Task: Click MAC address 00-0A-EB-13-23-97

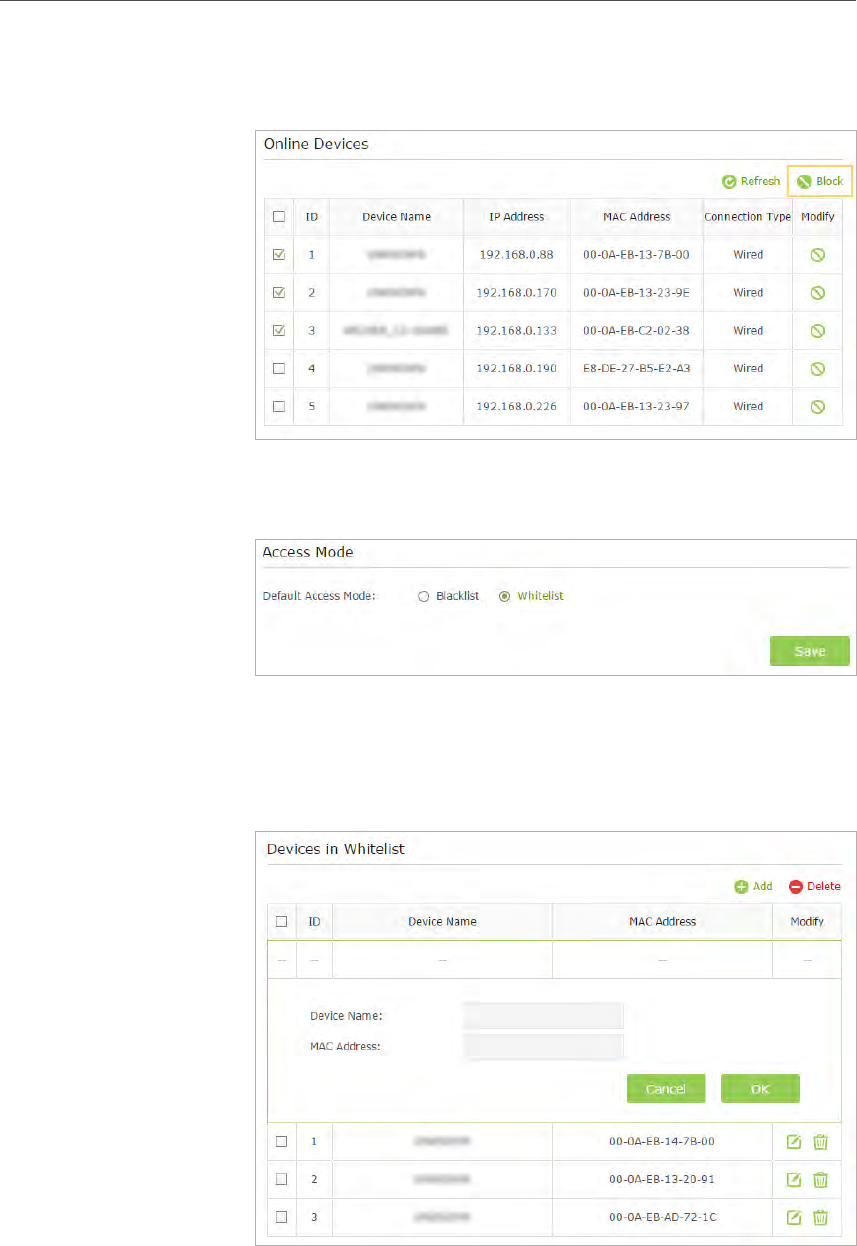Action: point(636,407)
